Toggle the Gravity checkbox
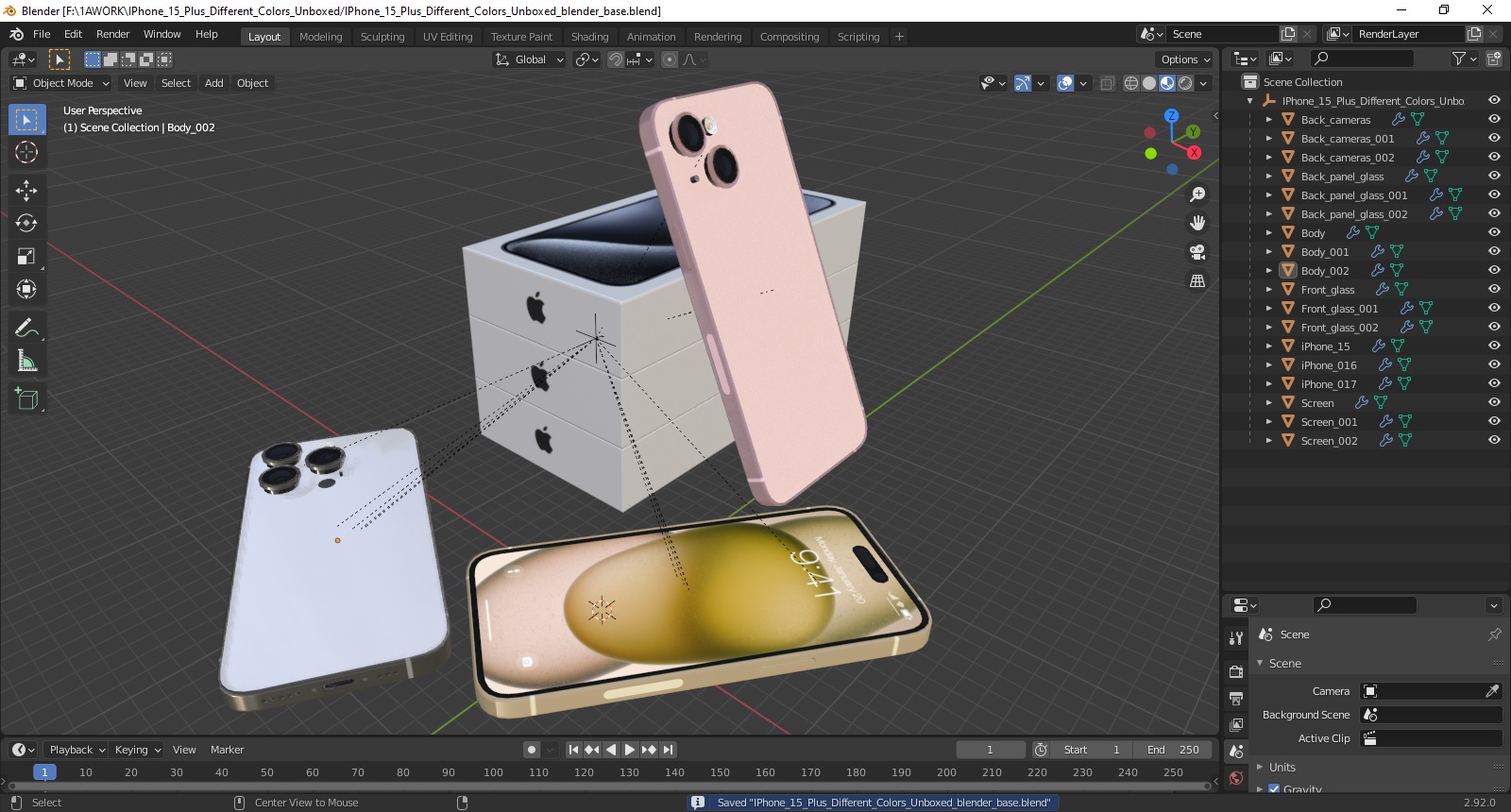 point(1274,787)
